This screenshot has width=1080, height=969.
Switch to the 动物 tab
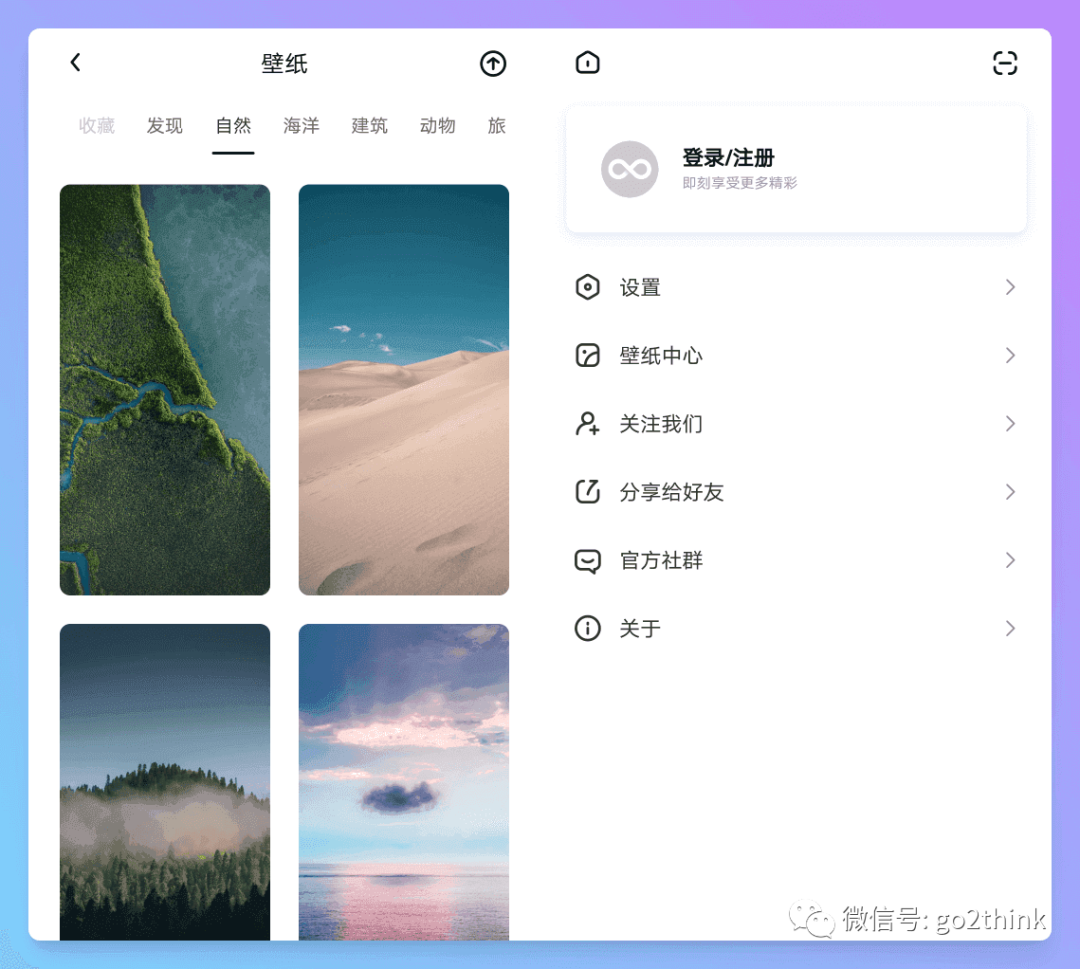pos(437,125)
